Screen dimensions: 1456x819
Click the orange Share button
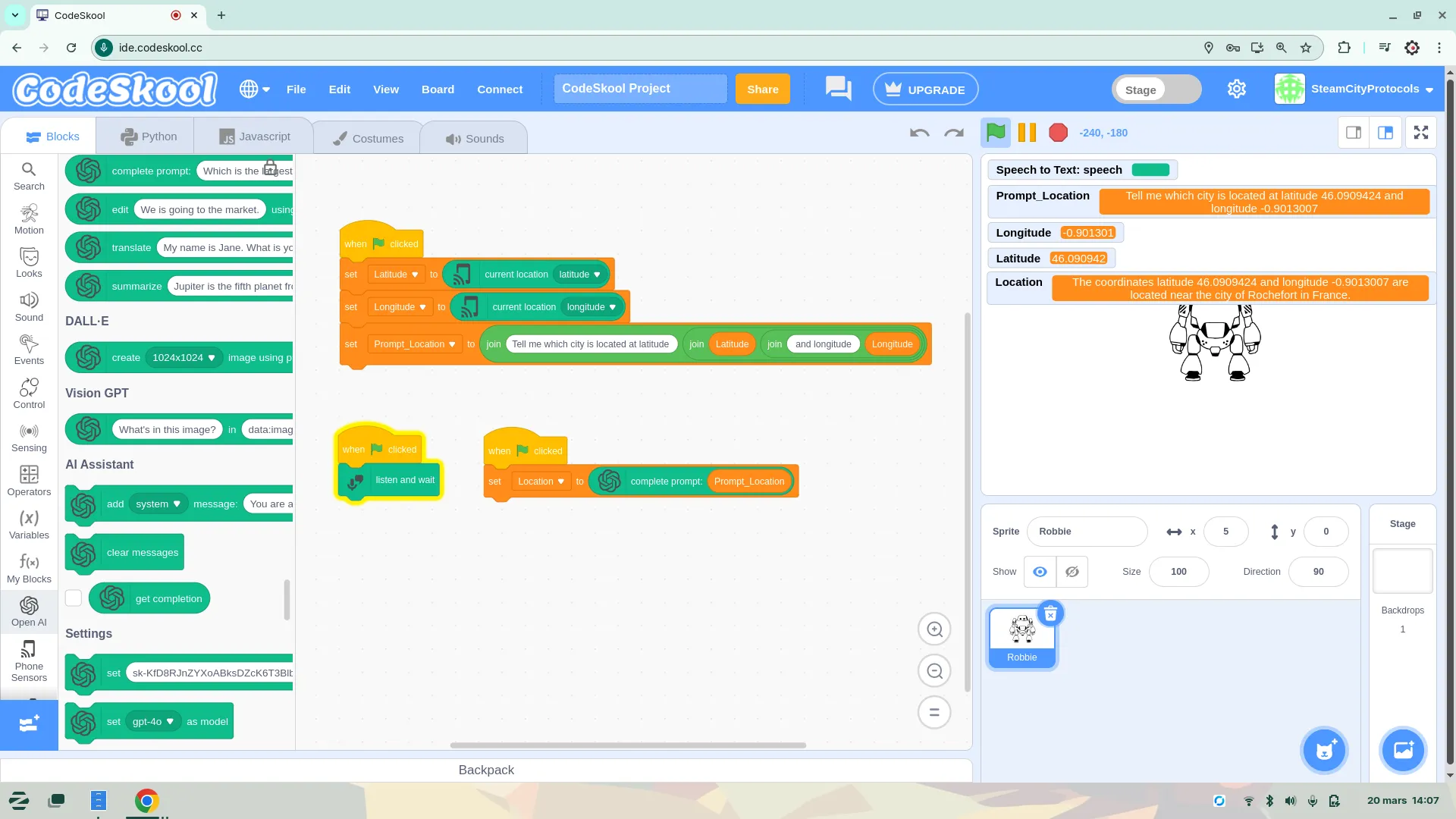762,89
